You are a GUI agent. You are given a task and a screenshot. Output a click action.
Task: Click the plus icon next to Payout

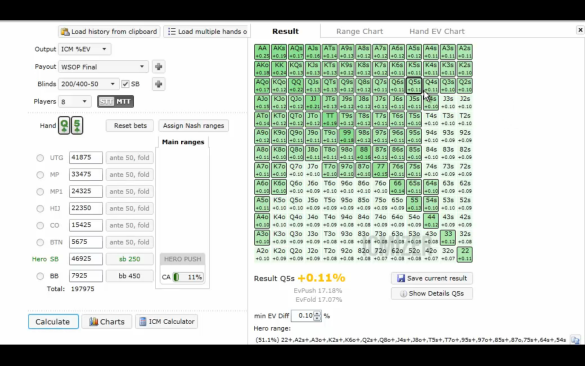pos(159,67)
